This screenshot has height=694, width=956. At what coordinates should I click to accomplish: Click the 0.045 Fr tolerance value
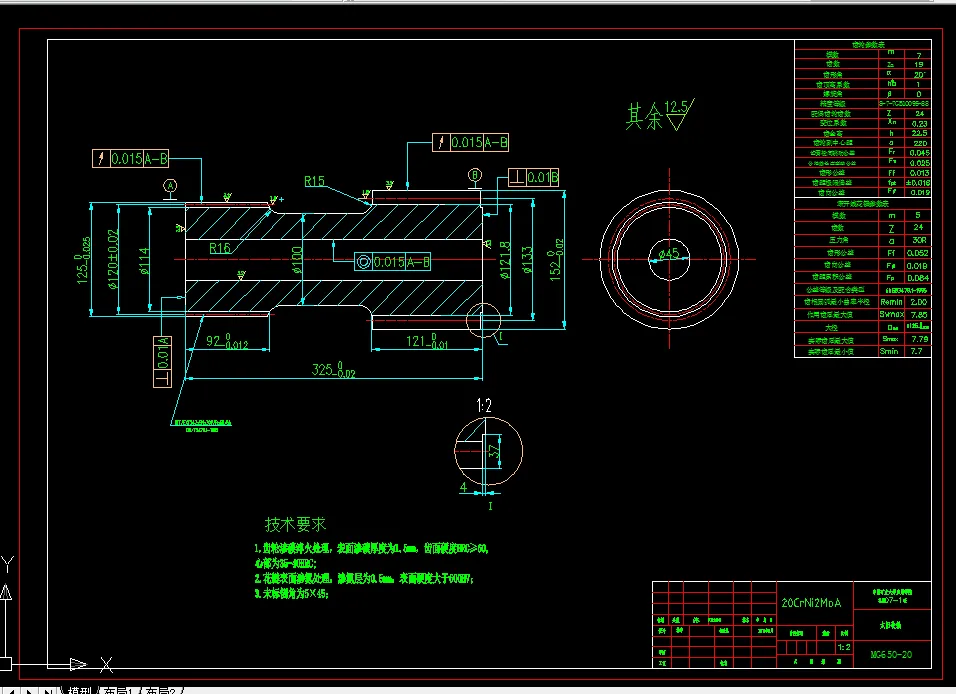coord(919,153)
